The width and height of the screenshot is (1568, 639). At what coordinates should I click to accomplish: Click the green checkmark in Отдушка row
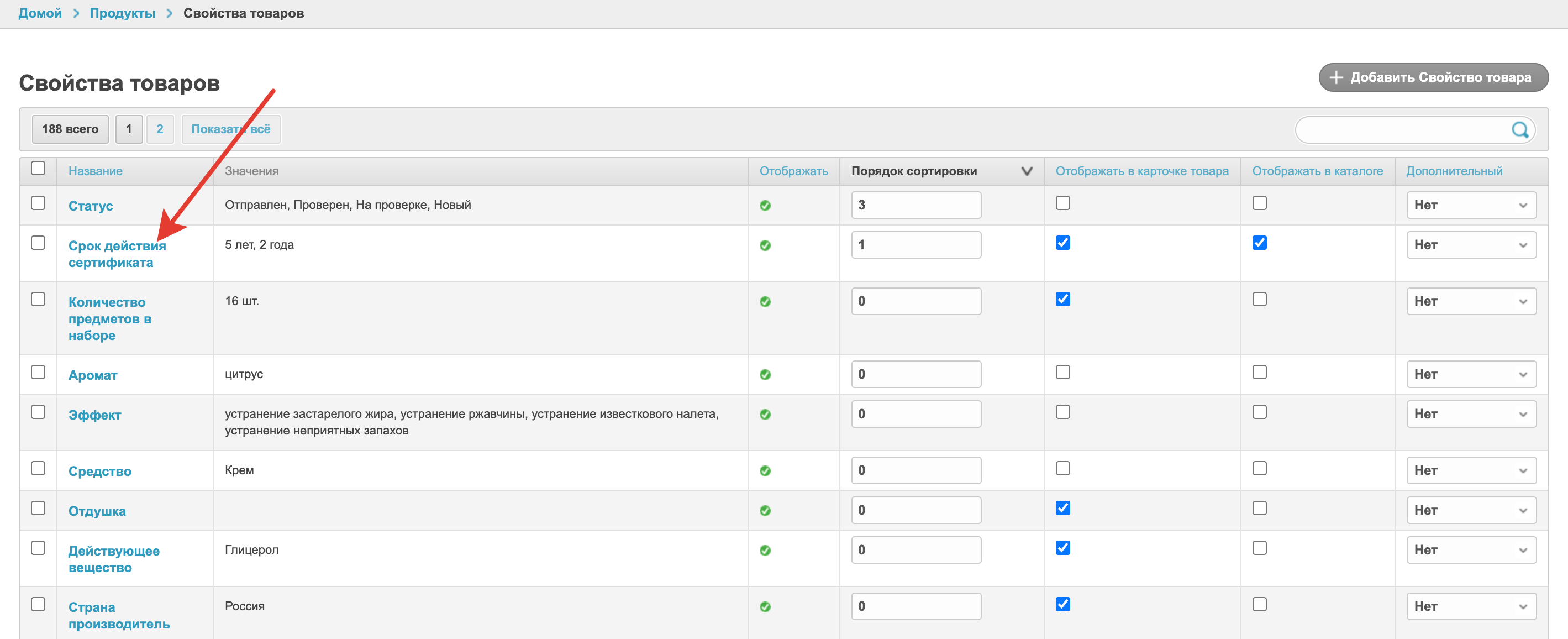(765, 510)
